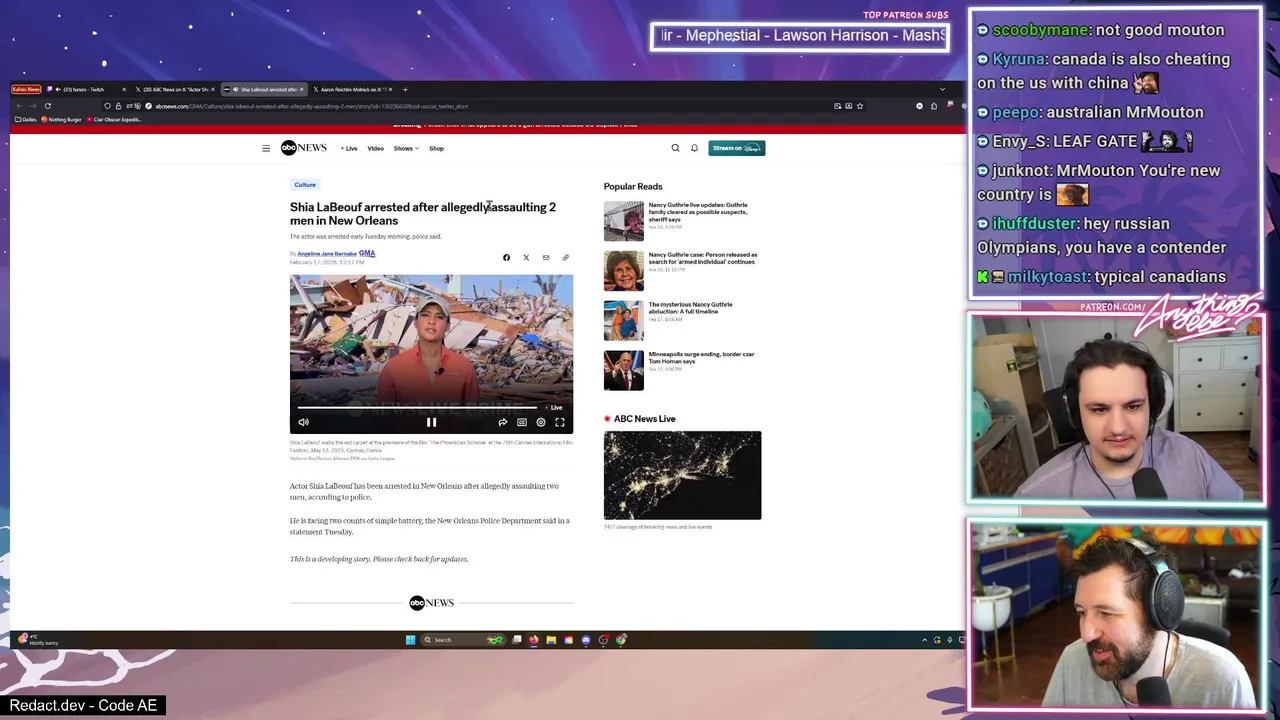Image resolution: width=1280 pixels, height=720 pixels.
Task: Open Minneapolis surge ending story
Action: 701,358
